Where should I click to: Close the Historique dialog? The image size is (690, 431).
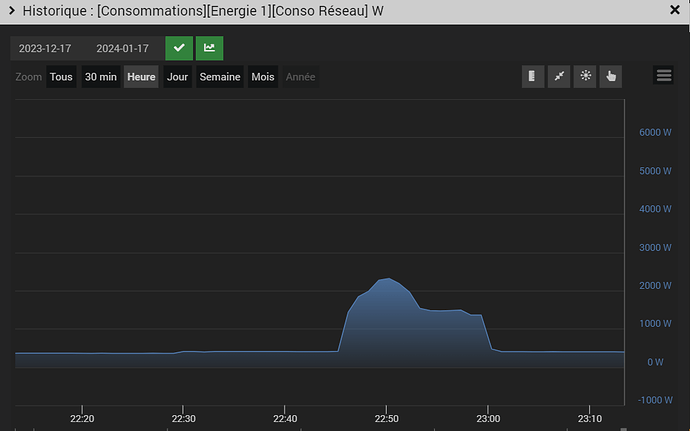click(675, 10)
